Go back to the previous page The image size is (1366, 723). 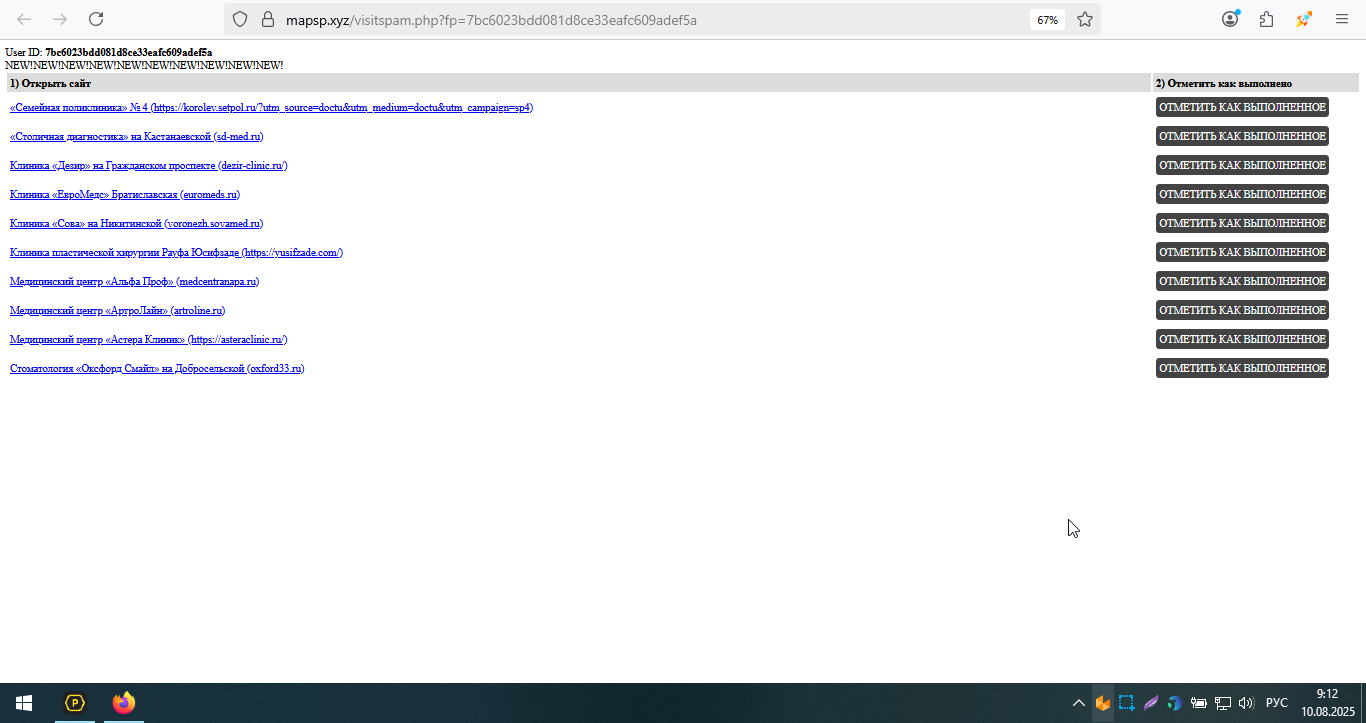[x=24, y=19]
